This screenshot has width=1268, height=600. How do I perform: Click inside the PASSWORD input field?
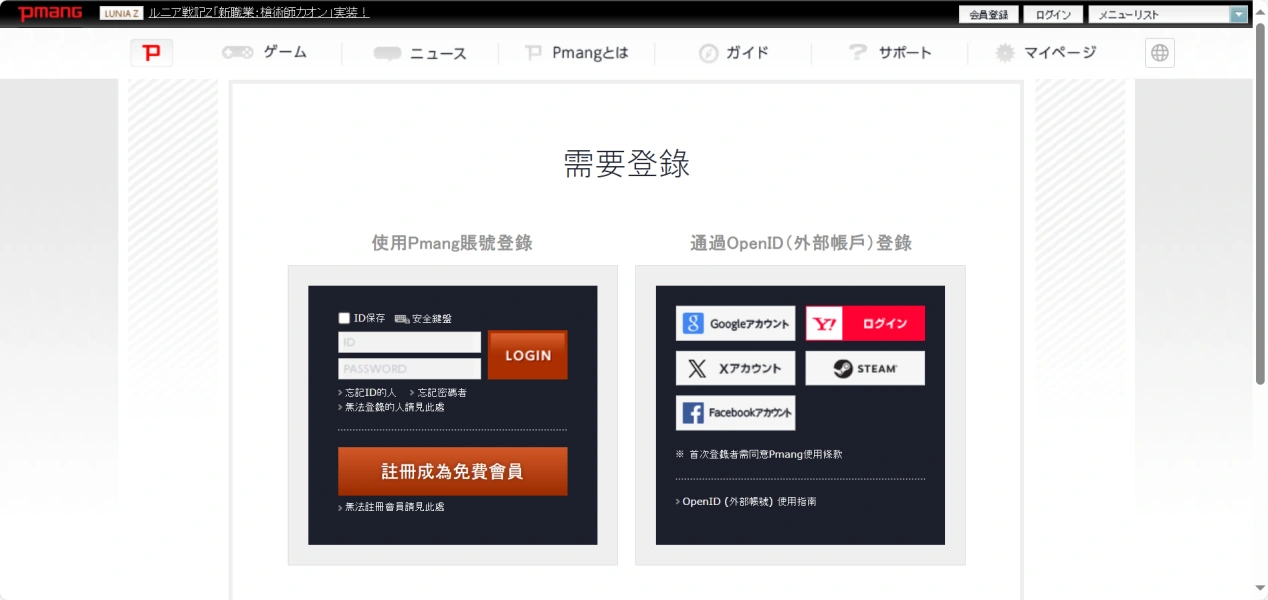tap(408, 368)
